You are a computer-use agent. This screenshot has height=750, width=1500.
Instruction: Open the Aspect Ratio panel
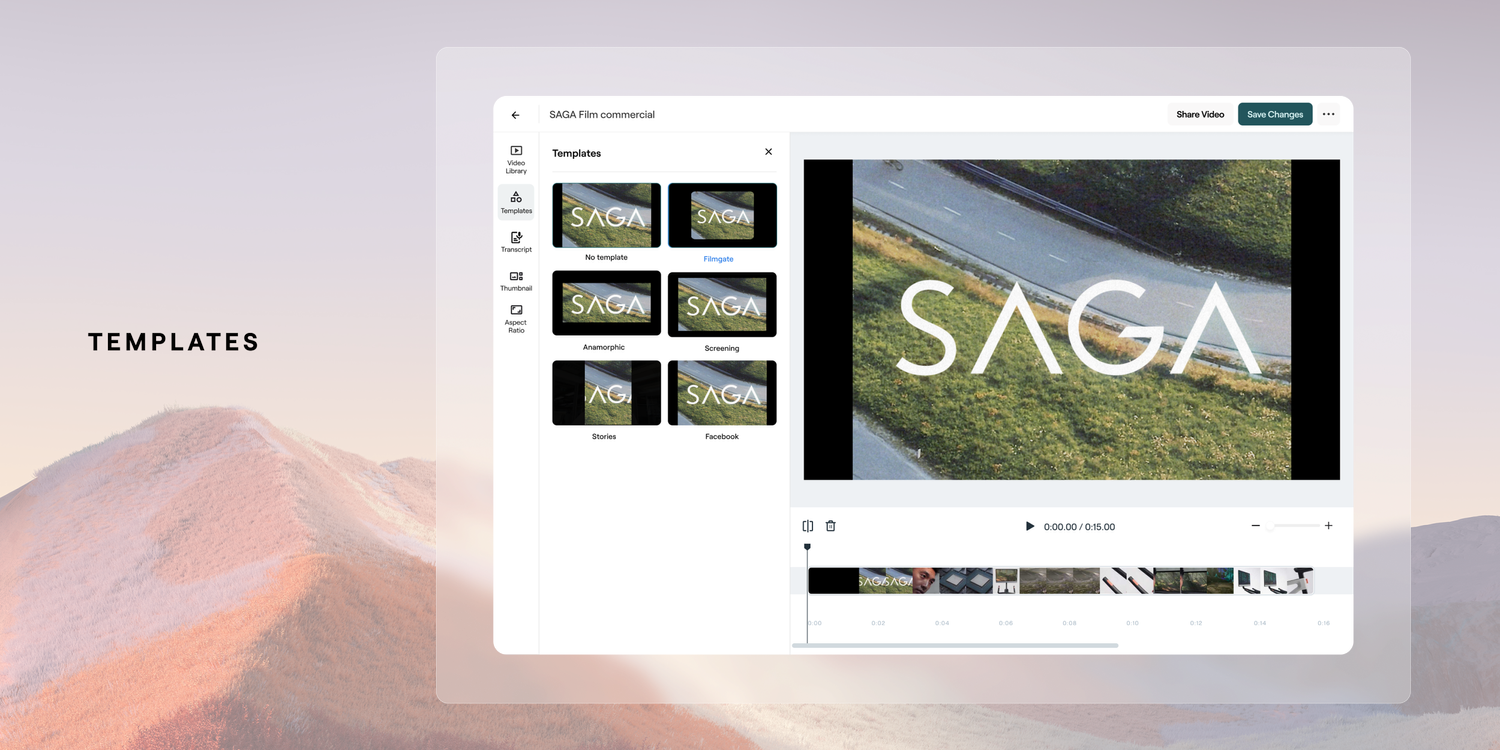516,319
